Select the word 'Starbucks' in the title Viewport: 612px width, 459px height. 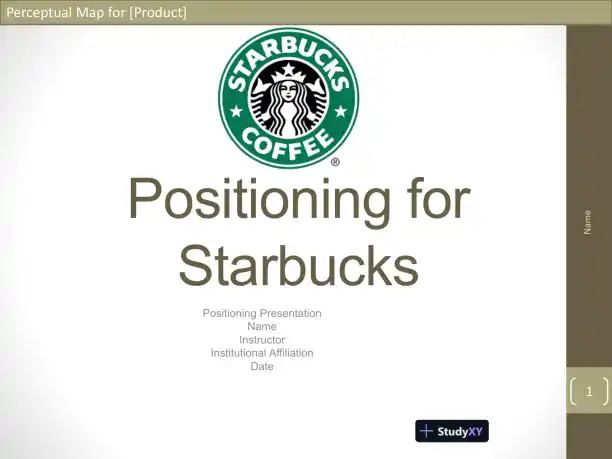click(299, 266)
